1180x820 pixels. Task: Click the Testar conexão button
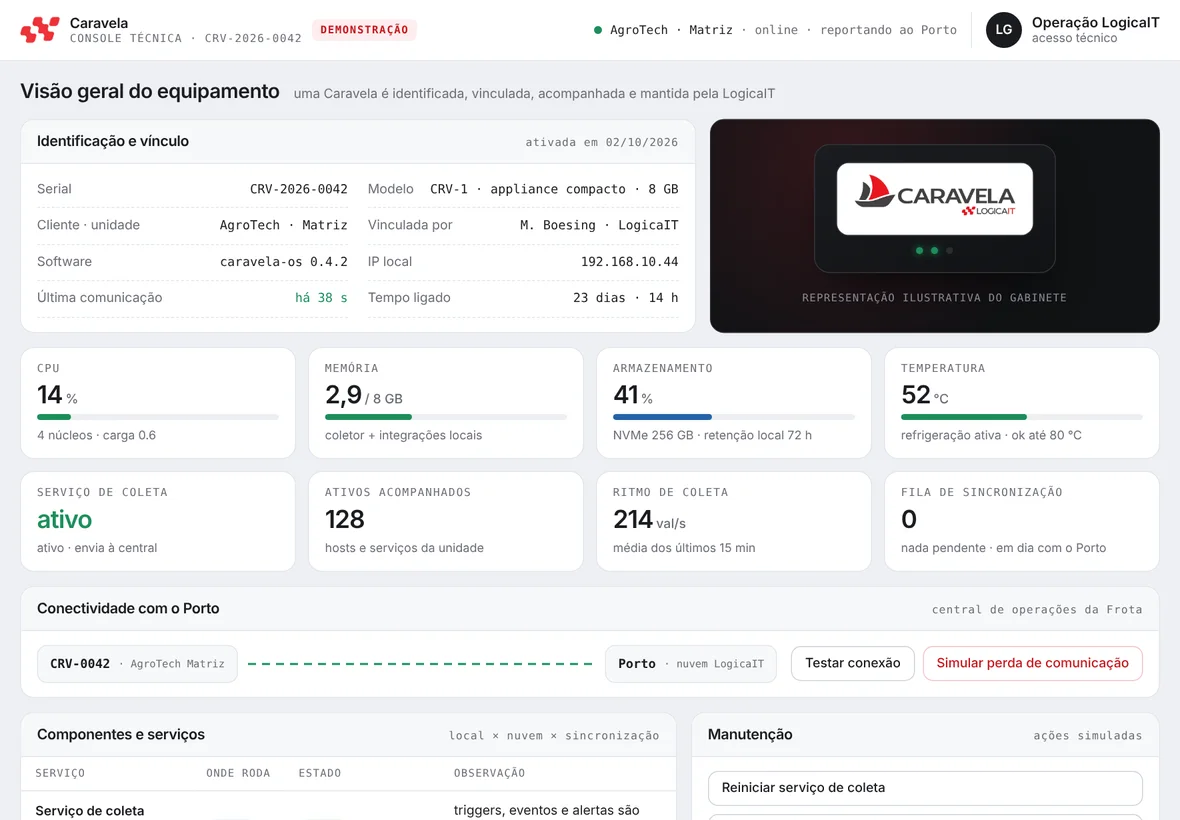point(853,664)
